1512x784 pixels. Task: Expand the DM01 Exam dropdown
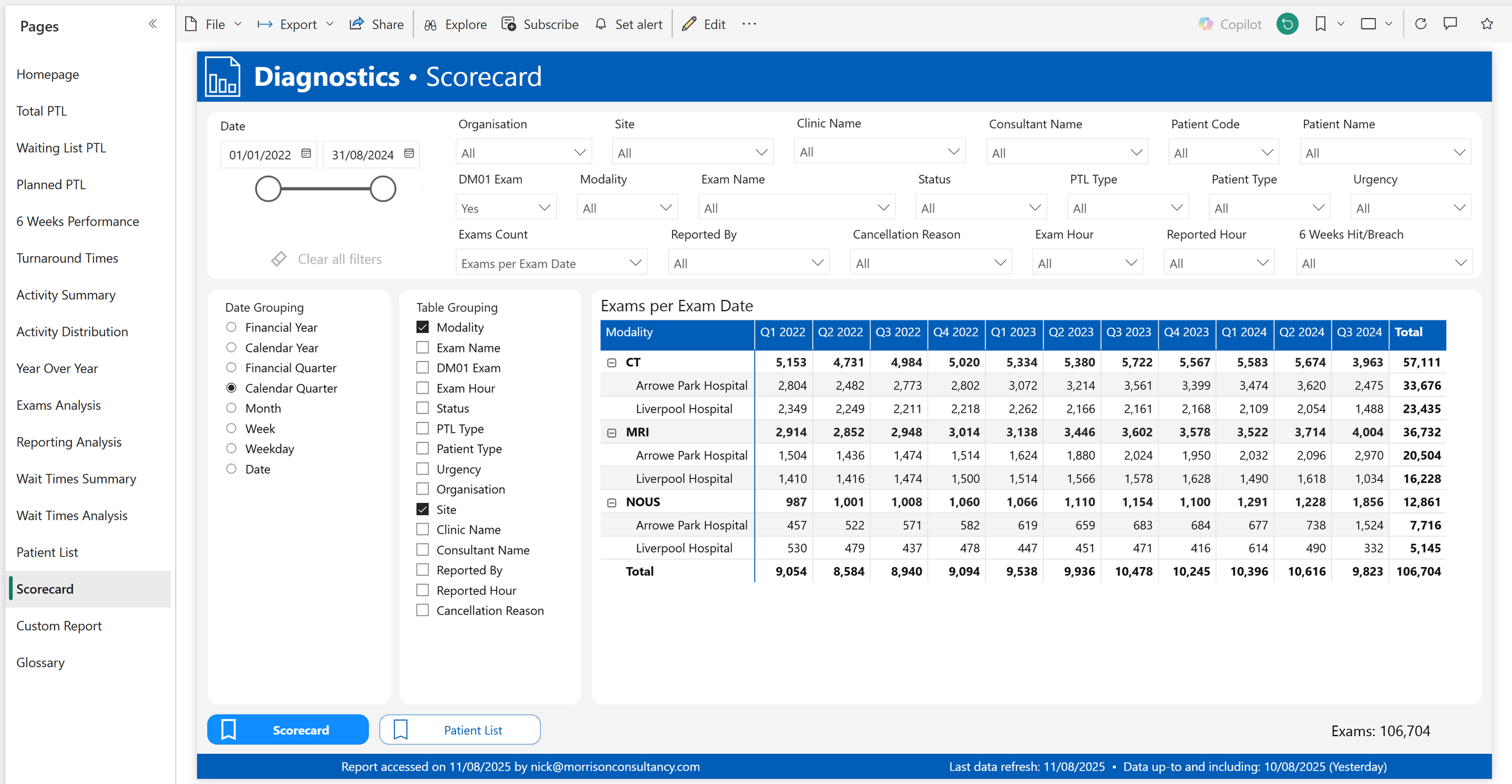(506, 208)
